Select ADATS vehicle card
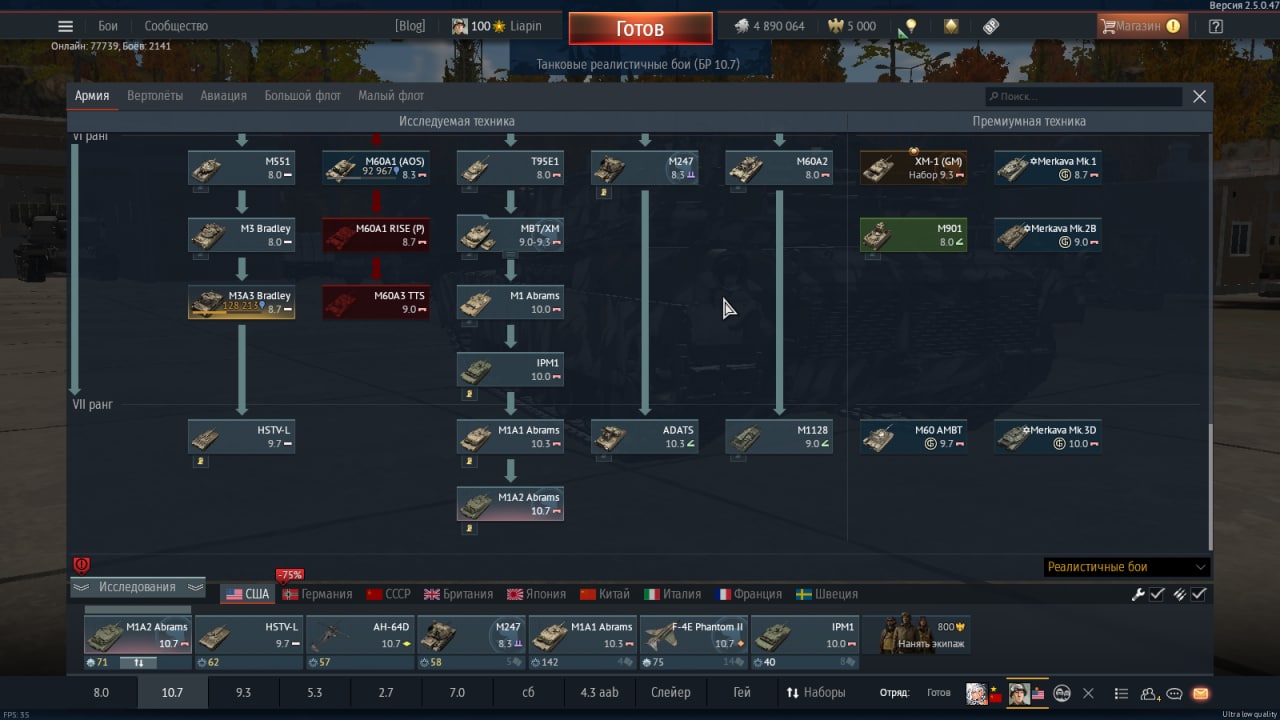 [x=644, y=436]
